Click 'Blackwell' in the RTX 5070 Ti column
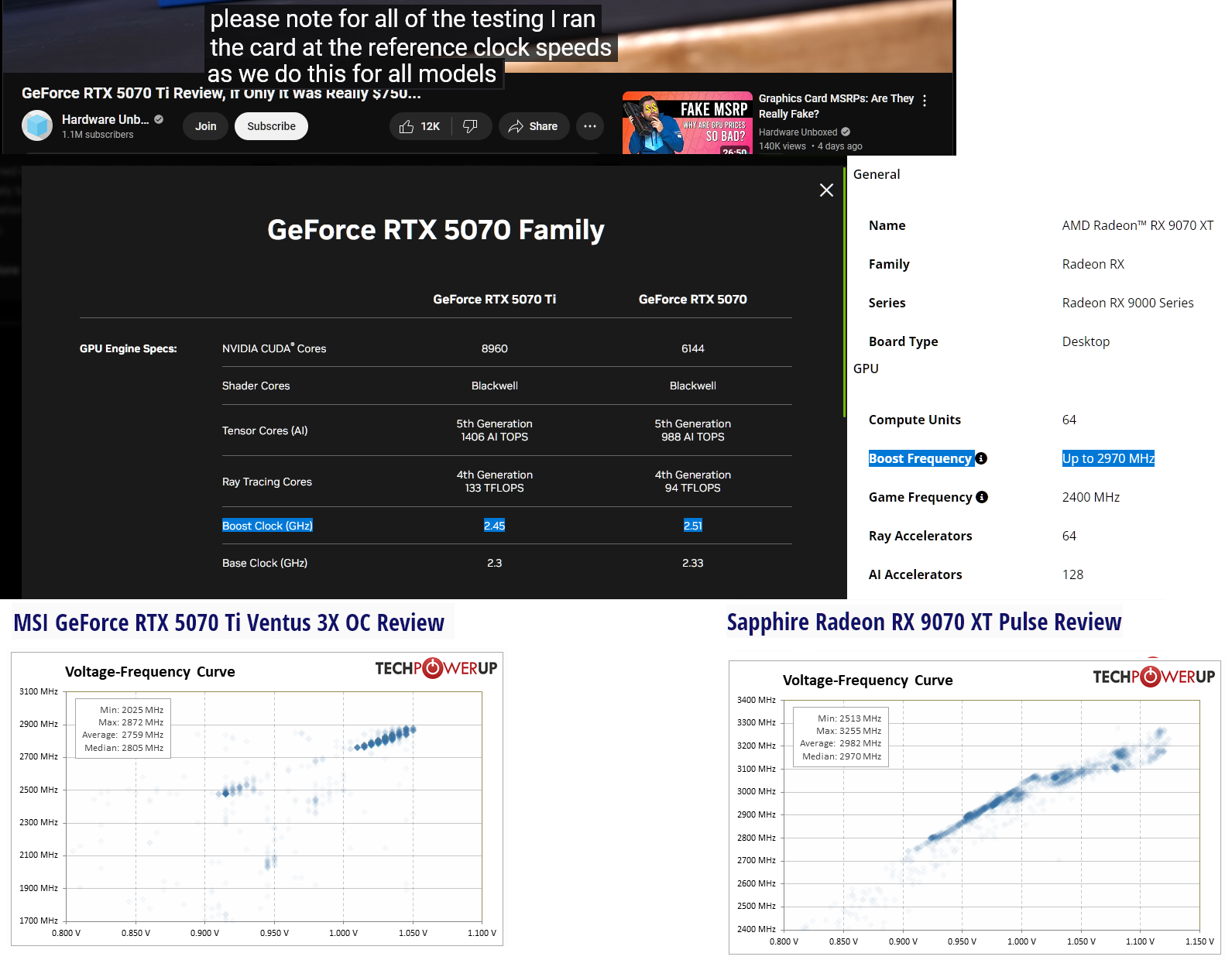This screenshot has height=960, width=1232. (495, 386)
